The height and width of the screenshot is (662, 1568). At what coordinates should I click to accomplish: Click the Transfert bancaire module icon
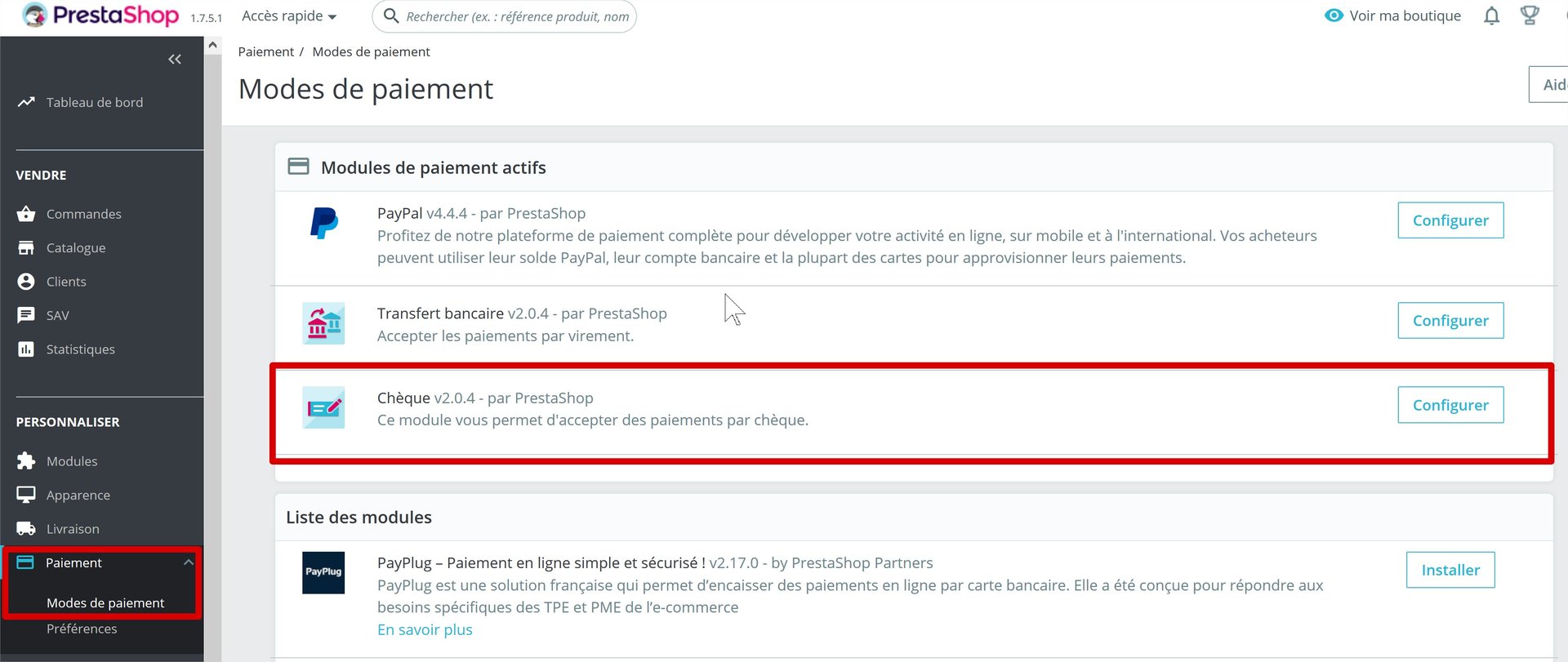click(323, 323)
